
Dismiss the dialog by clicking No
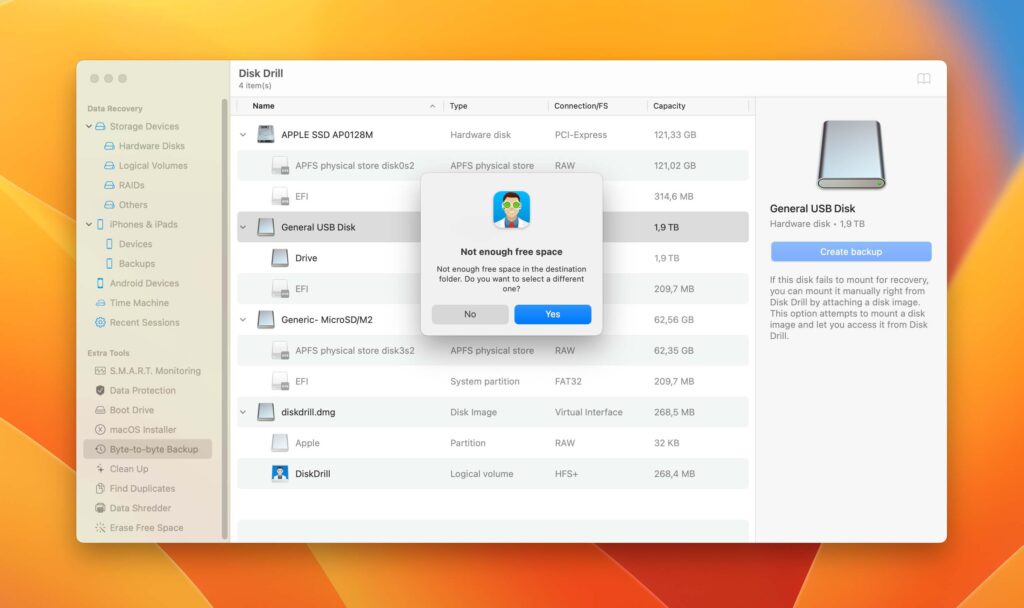469,314
